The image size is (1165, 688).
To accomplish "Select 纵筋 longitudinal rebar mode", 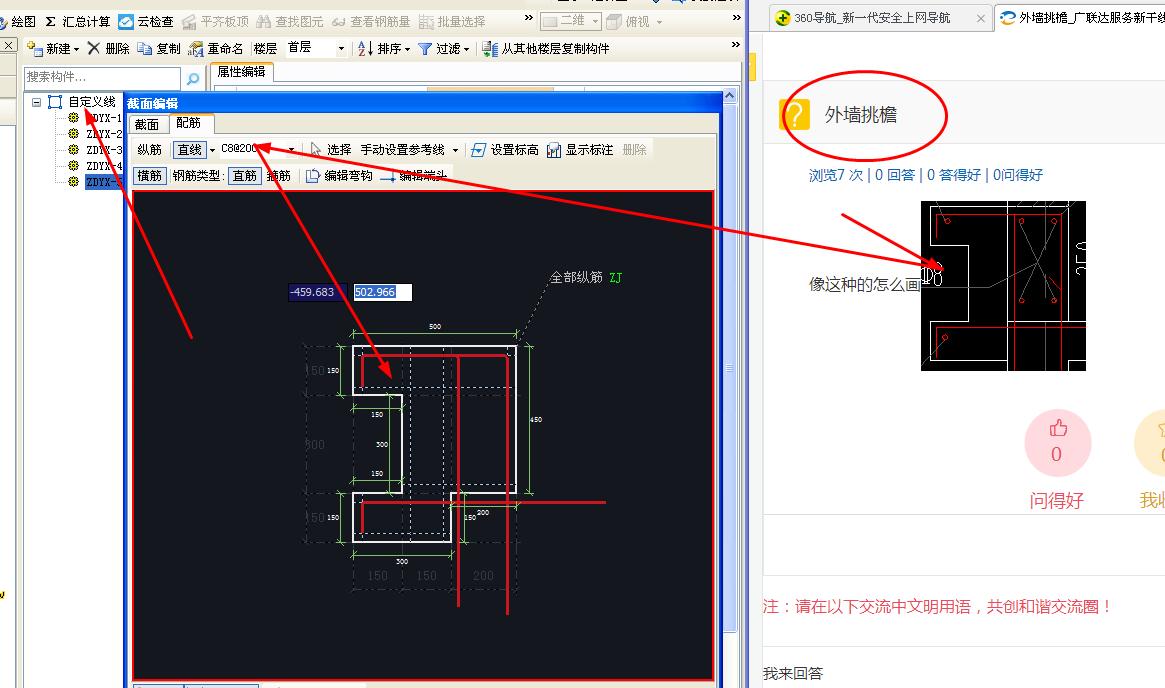I will [149, 149].
